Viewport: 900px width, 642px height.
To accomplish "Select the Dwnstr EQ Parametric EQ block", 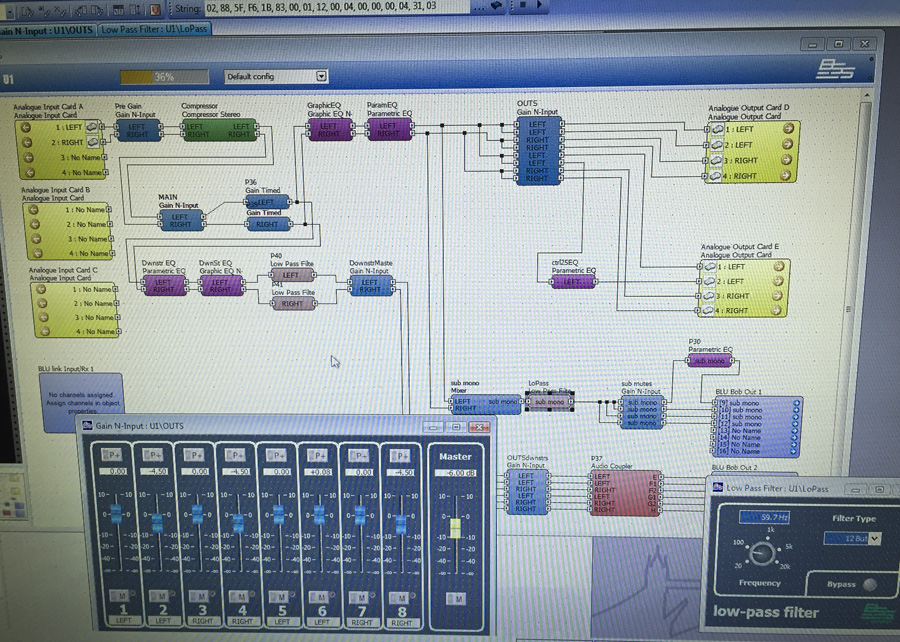I will [x=164, y=285].
